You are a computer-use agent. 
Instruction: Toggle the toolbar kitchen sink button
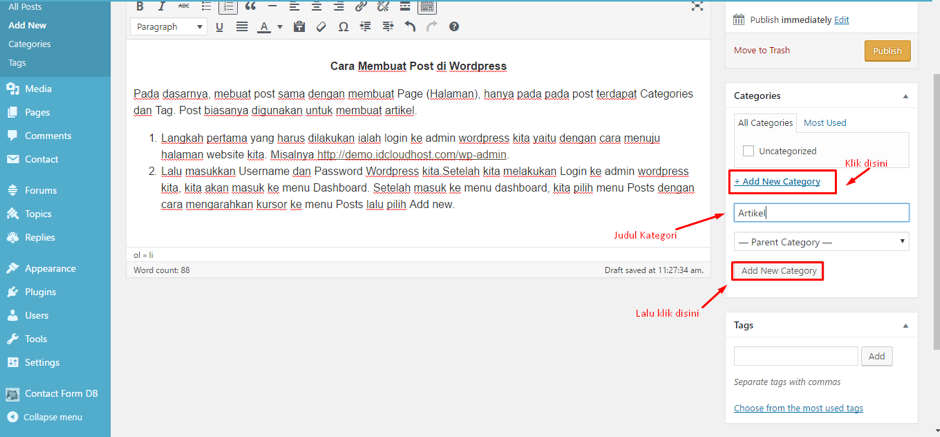pyautogui.click(x=427, y=7)
